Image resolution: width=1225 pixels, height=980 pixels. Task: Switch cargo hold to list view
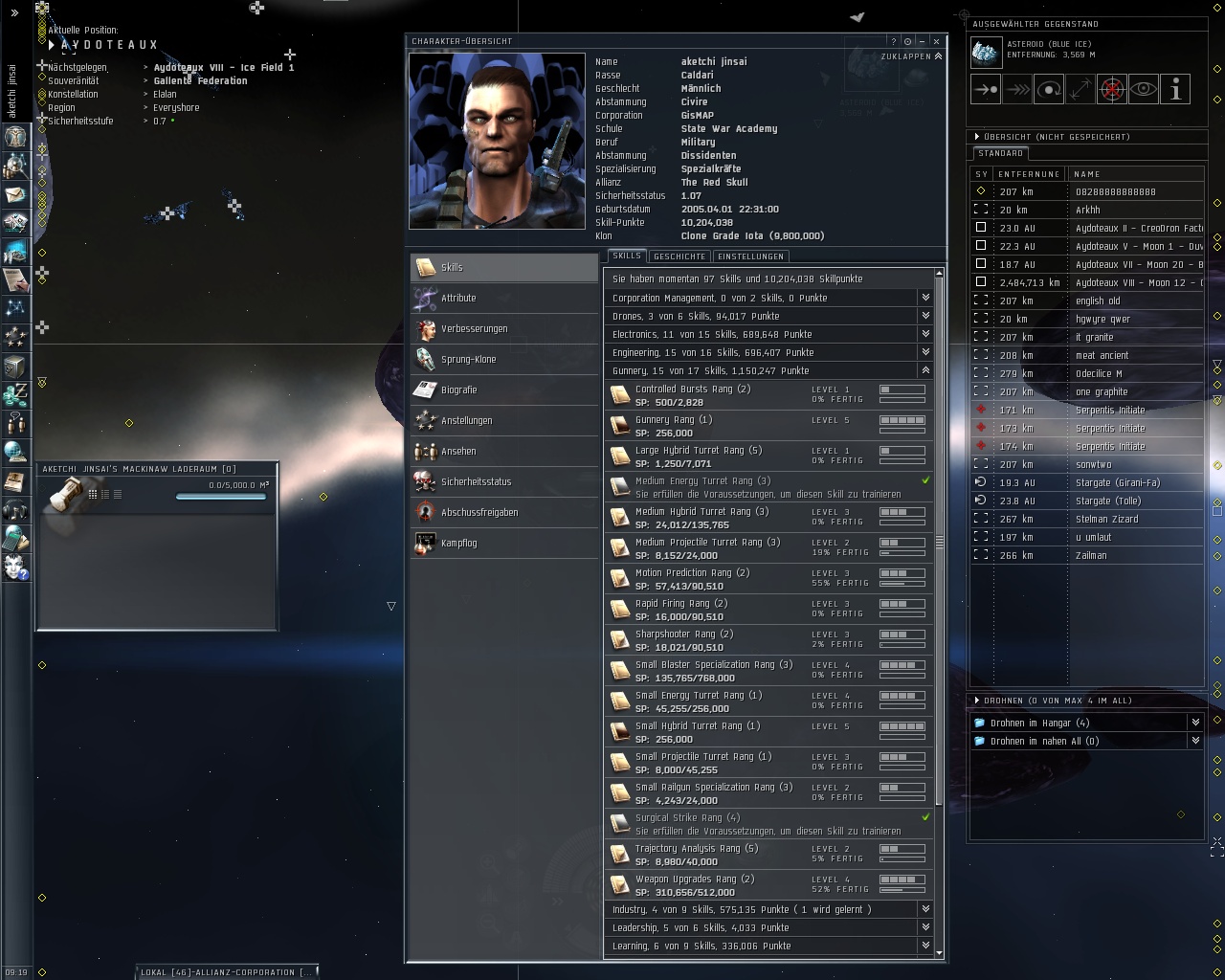(118, 494)
